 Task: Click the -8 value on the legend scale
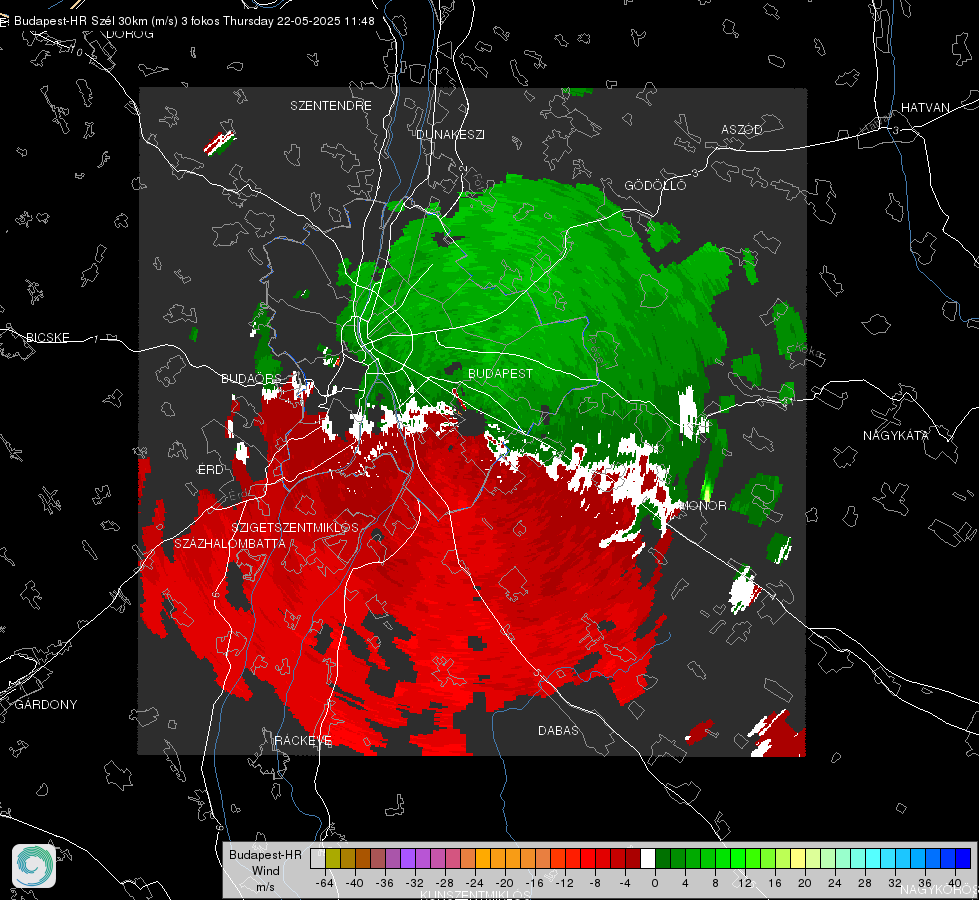point(595,883)
